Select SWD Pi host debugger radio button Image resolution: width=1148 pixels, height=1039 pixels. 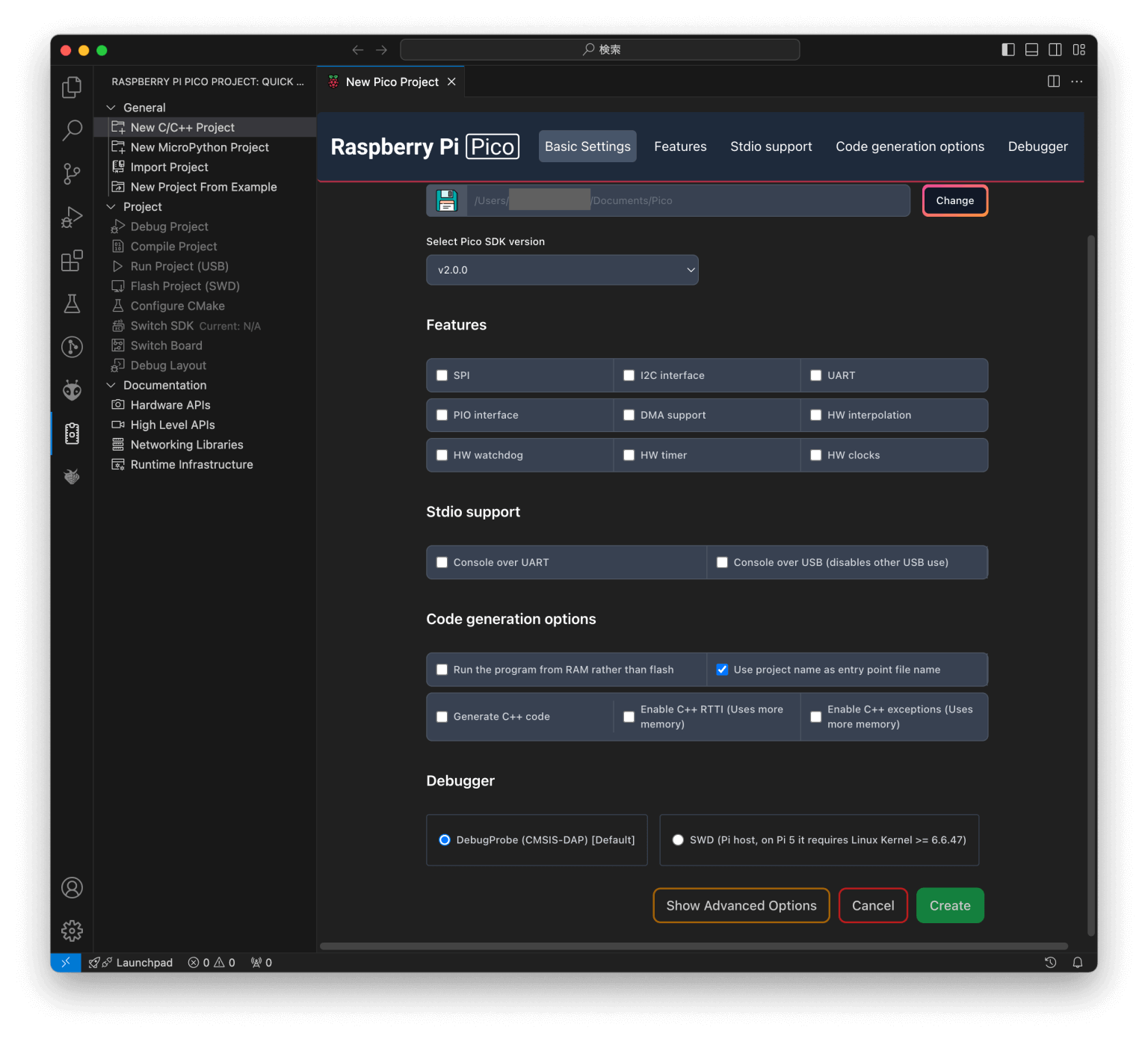[x=678, y=840]
